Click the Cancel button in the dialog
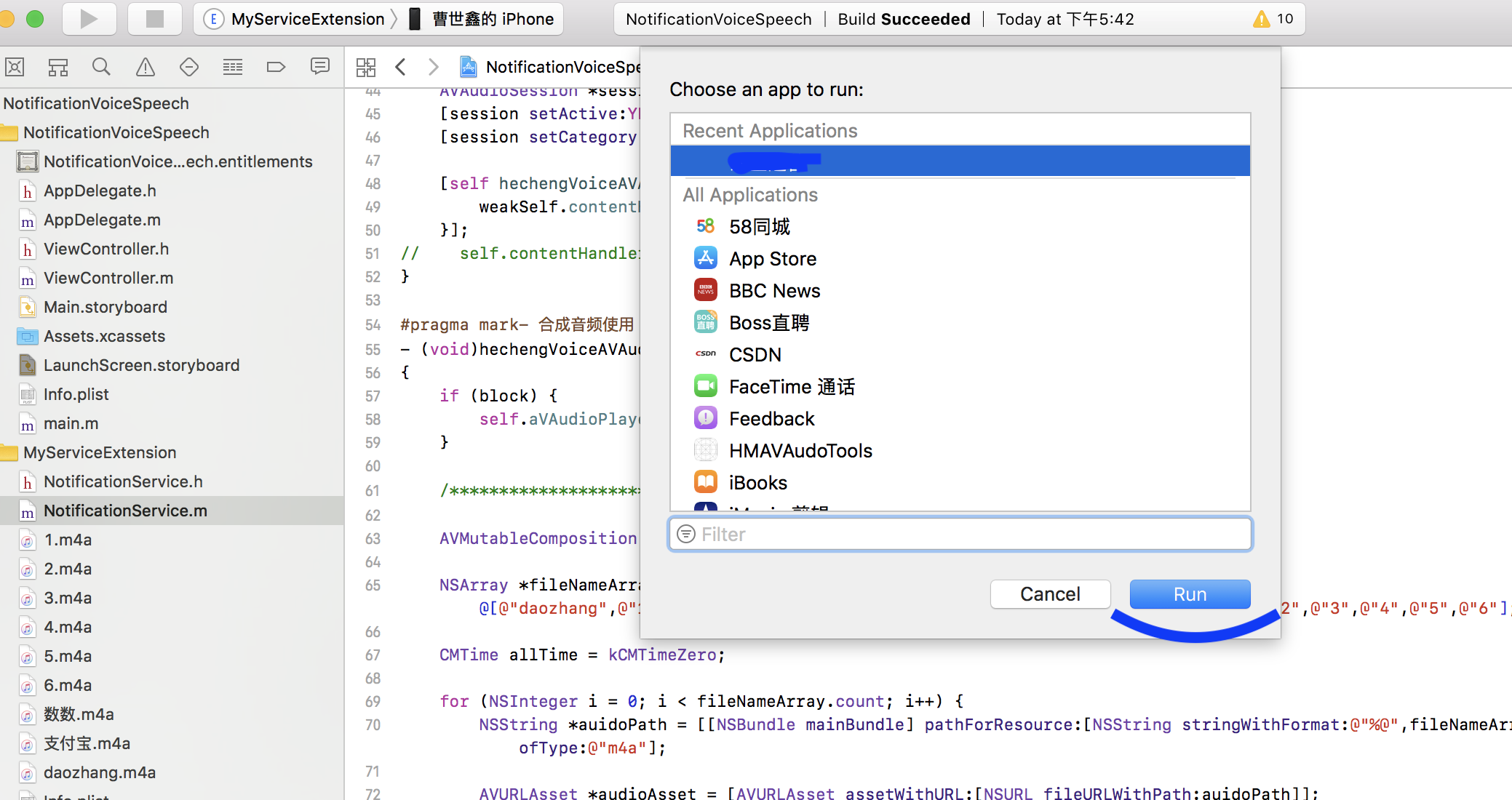Image resolution: width=1512 pixels, height=800 pixels. [1050, 594]
